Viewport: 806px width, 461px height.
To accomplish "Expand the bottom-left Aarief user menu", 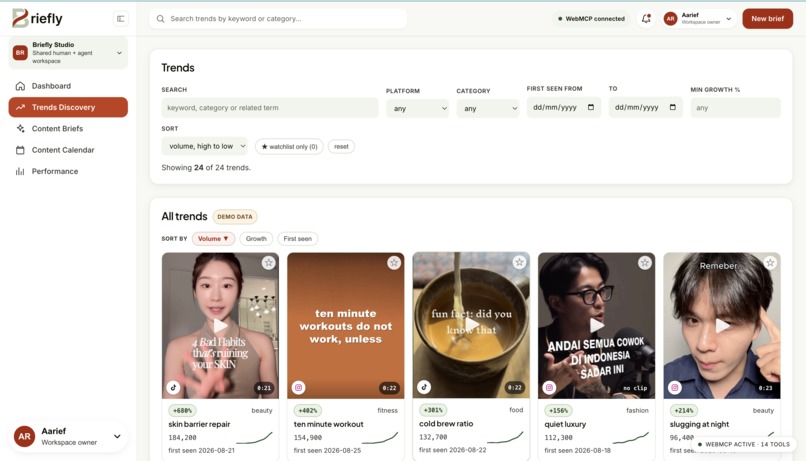I will pyautogui.click(x=117, y=436).
